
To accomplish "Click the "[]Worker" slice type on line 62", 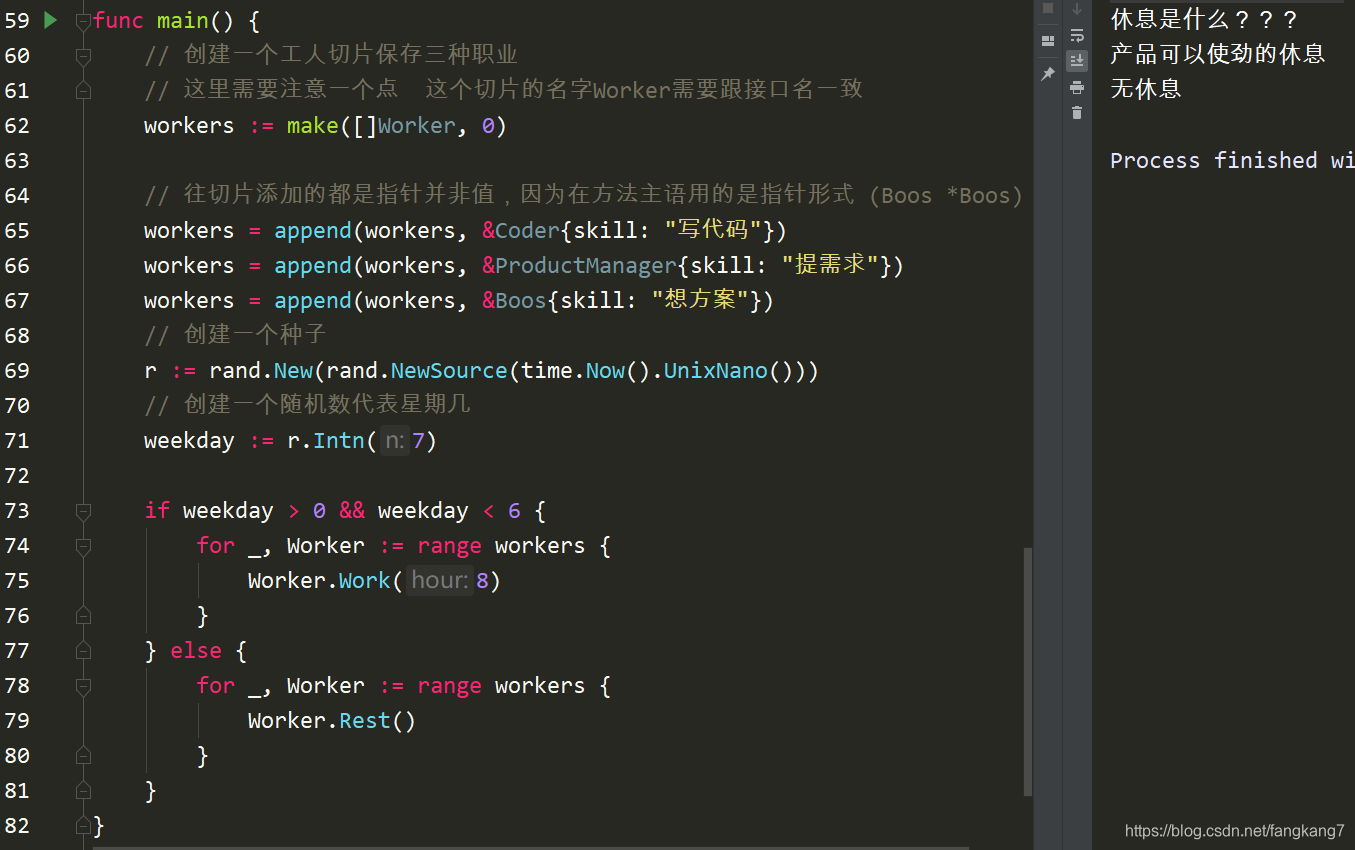I will coord(404,126).
